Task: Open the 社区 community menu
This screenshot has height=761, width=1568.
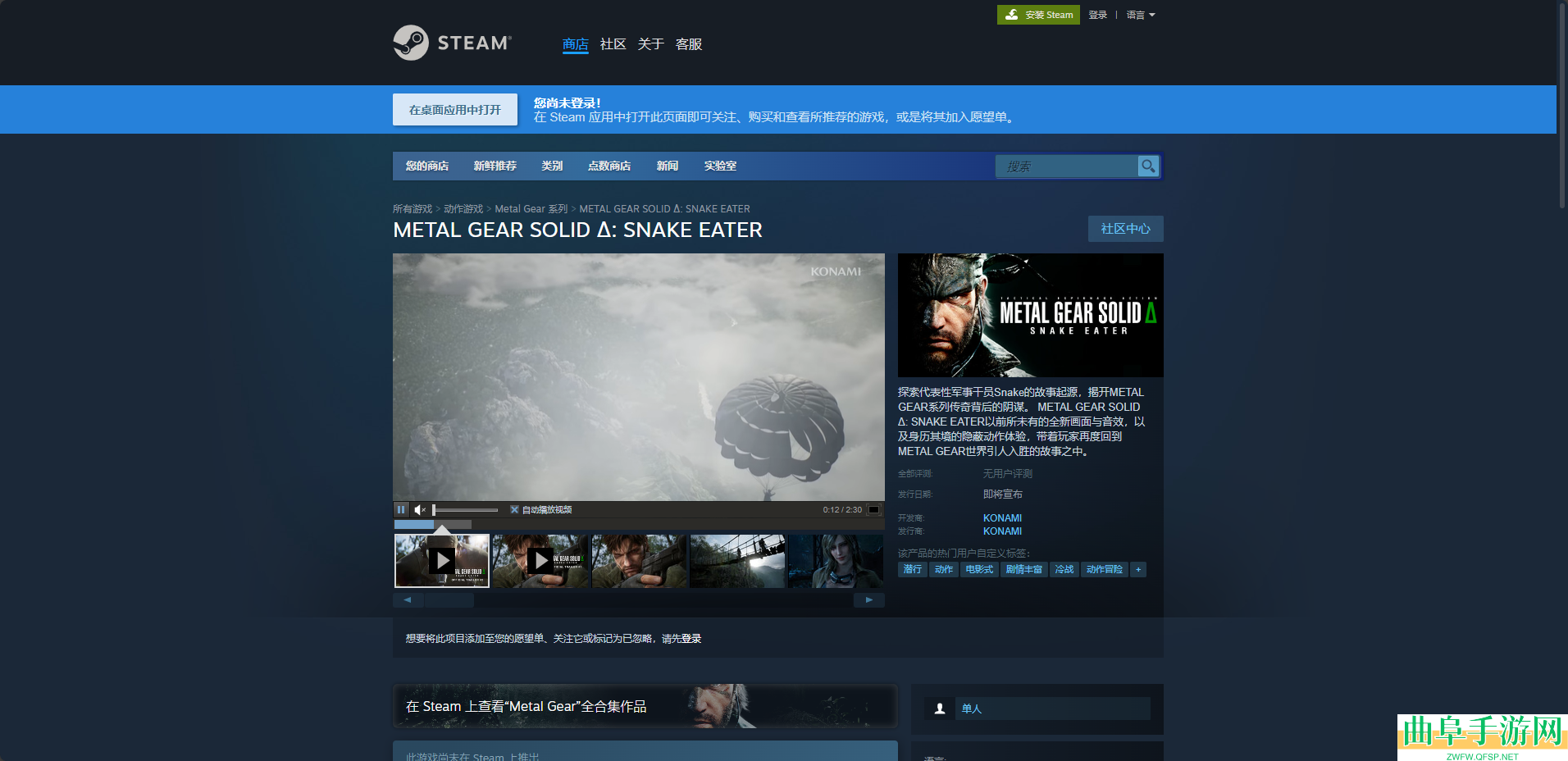Action: 613,44
